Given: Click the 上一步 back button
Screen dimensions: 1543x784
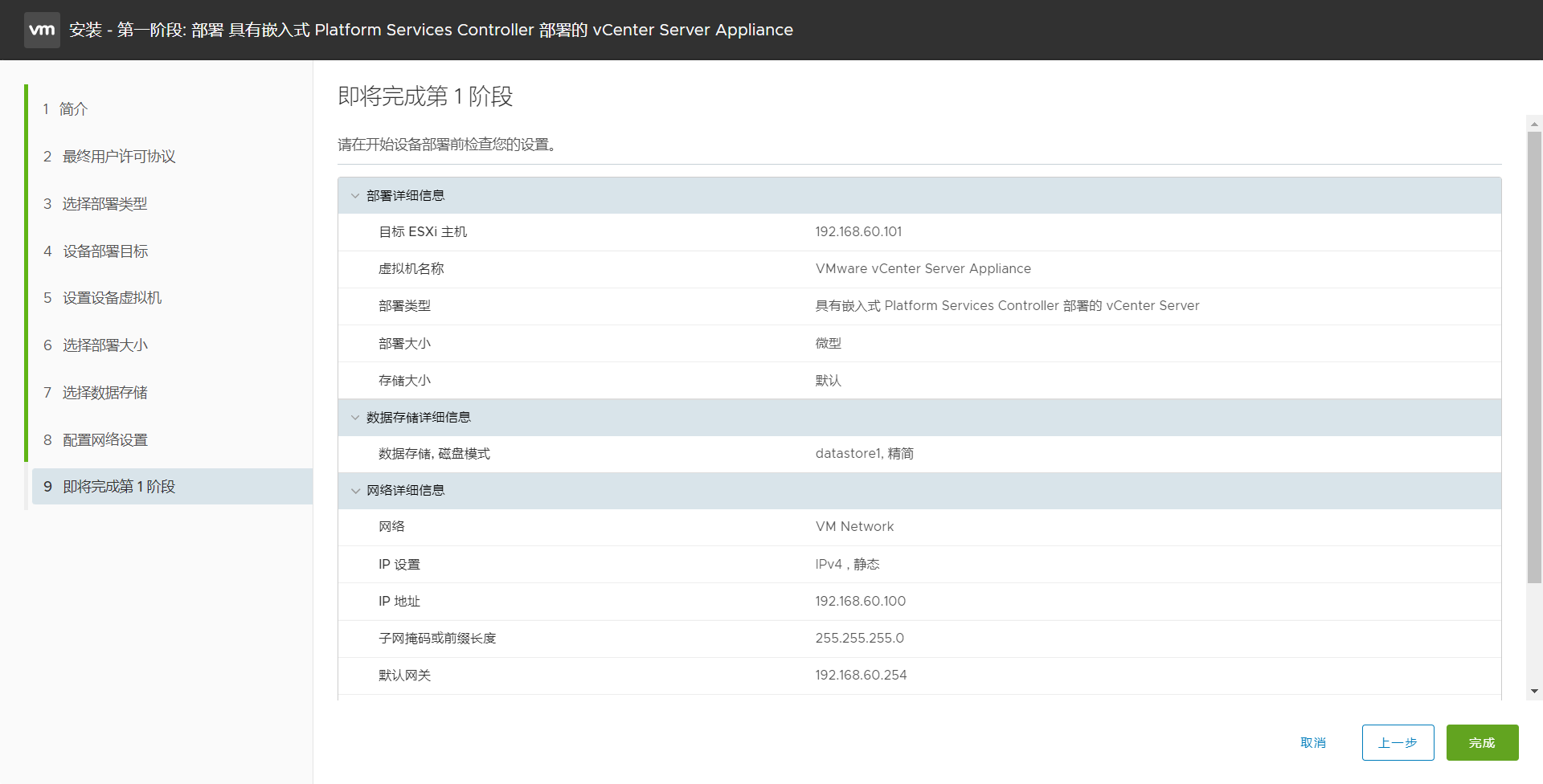Looking at the screenshot, I should coord(1398,742).
